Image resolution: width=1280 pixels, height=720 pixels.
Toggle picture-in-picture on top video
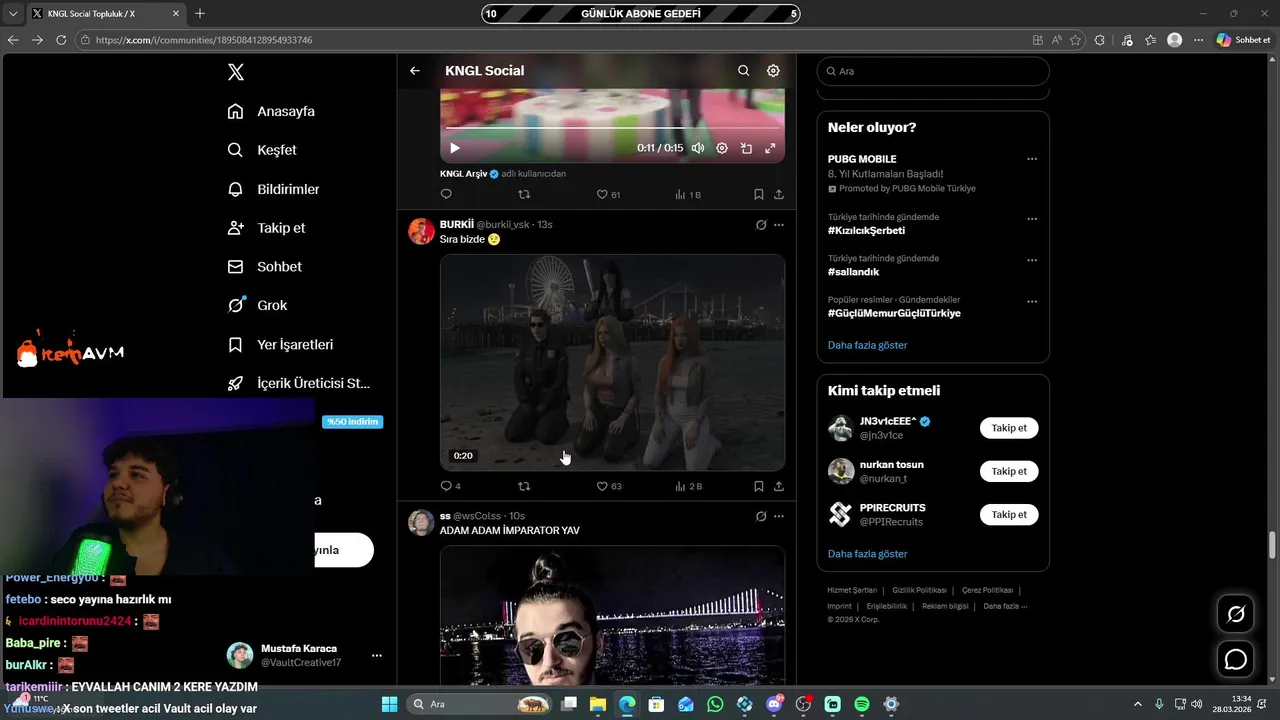(x=746, y=148)
